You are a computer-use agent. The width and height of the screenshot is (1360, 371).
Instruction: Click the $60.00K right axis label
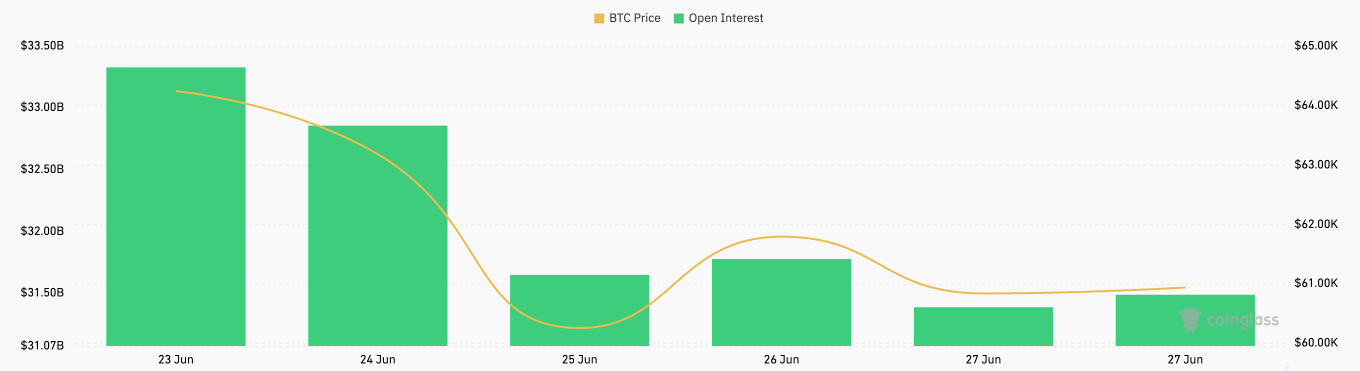[x=1315, y=343]
